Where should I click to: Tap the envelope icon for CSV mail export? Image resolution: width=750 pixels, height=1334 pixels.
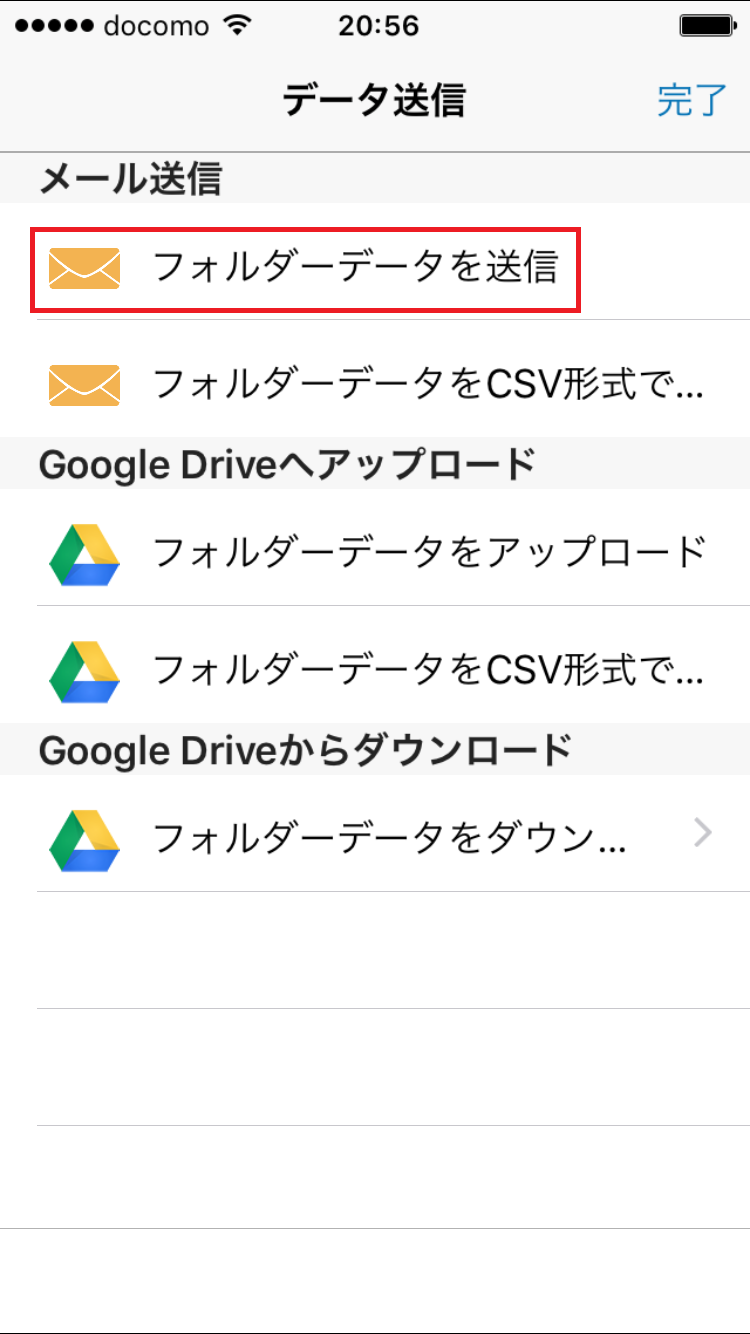85,385
